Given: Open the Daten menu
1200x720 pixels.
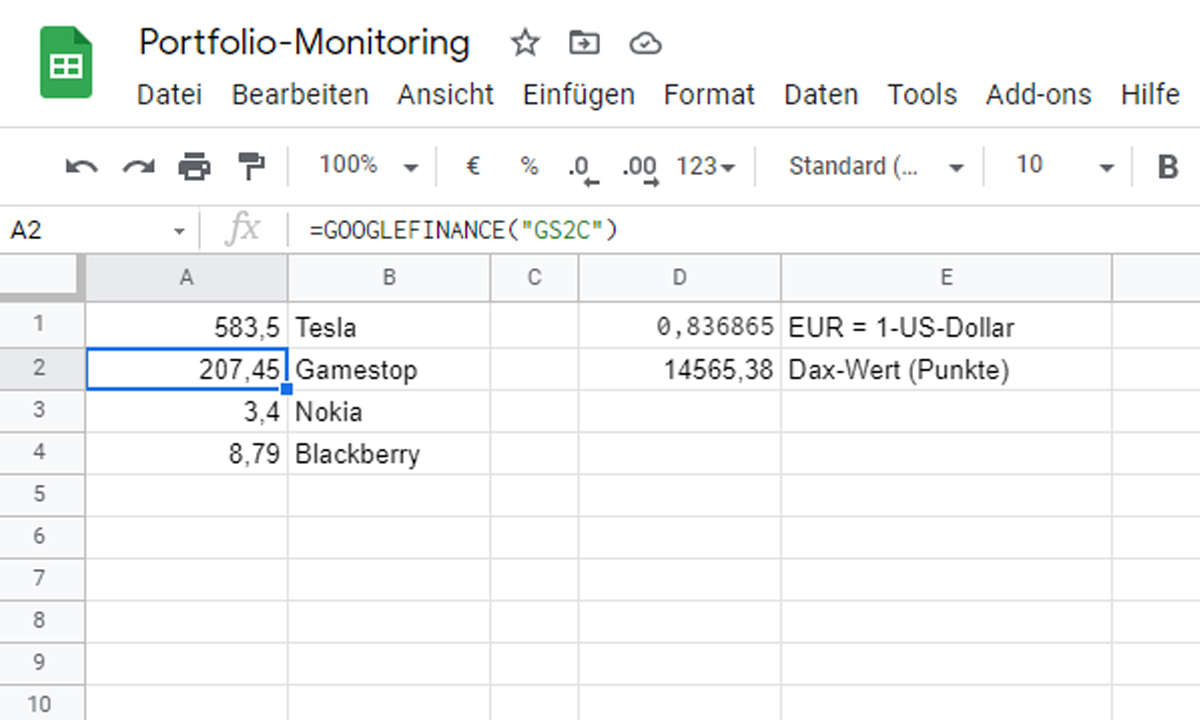Looking at the screenshot, I should 821,95.
